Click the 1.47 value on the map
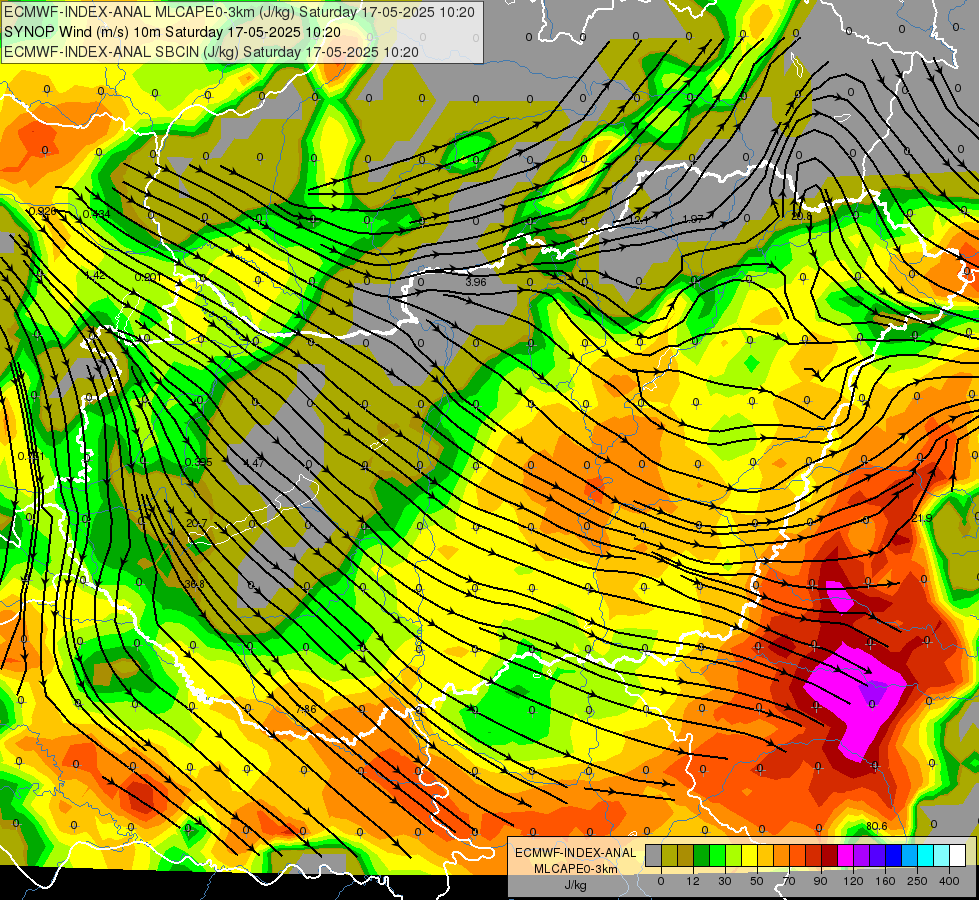Image resolution: width=979 pixels, height=900 pixels. pos(253,463)
